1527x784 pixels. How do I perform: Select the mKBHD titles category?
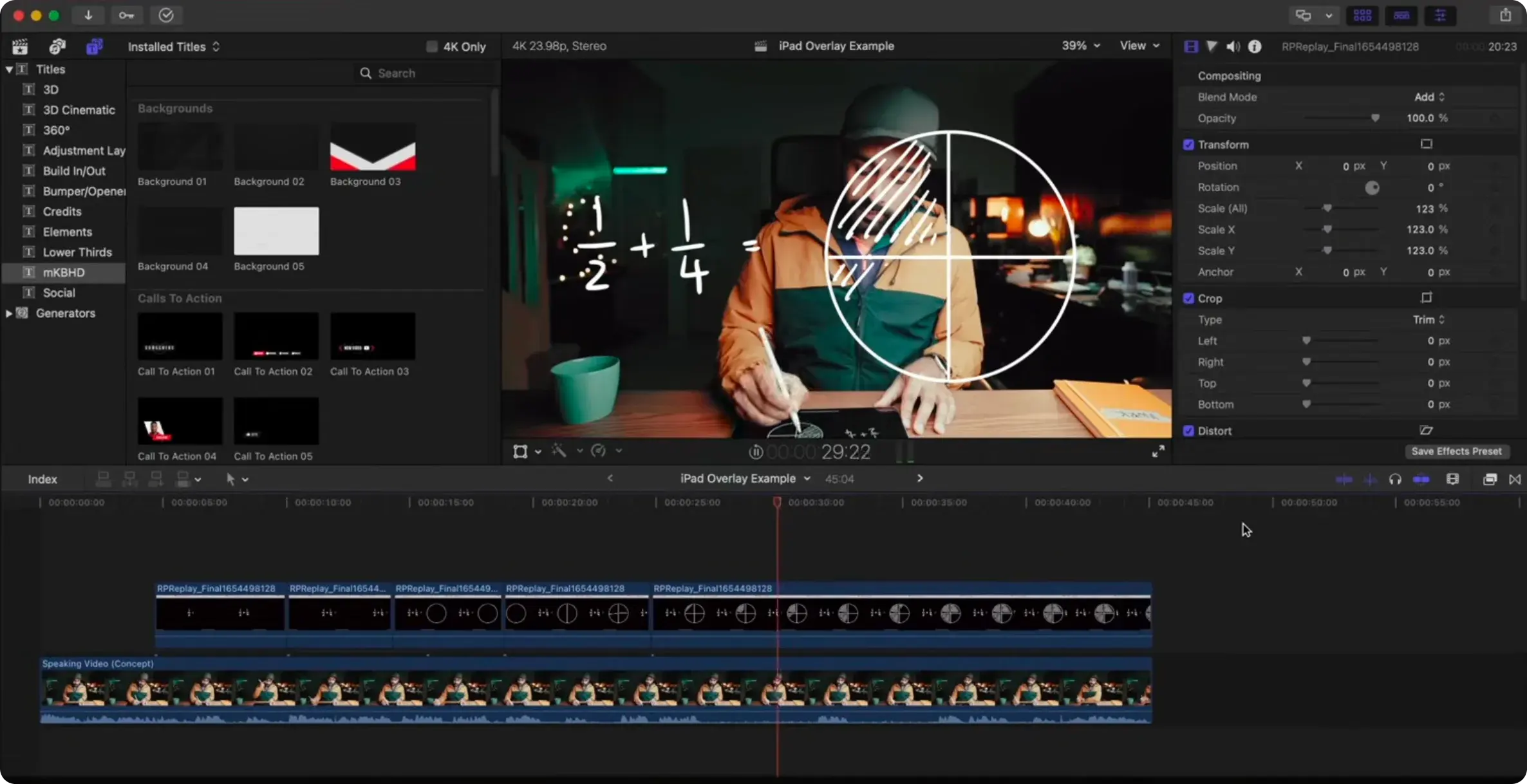pos(64,273)
